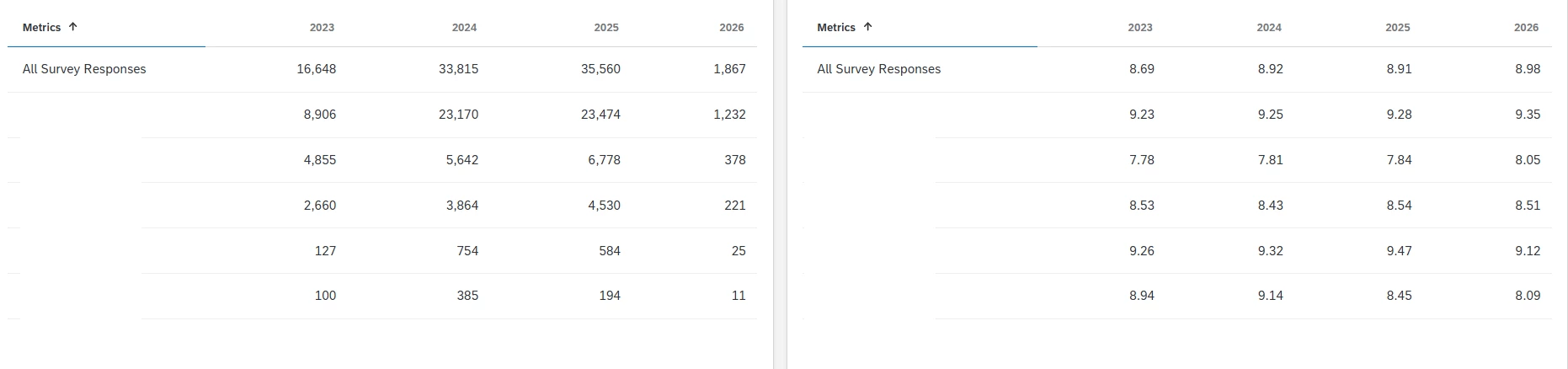Click the 8.69 score cell
Screen dimensions: 1568x369
(x=1142, y=69)
